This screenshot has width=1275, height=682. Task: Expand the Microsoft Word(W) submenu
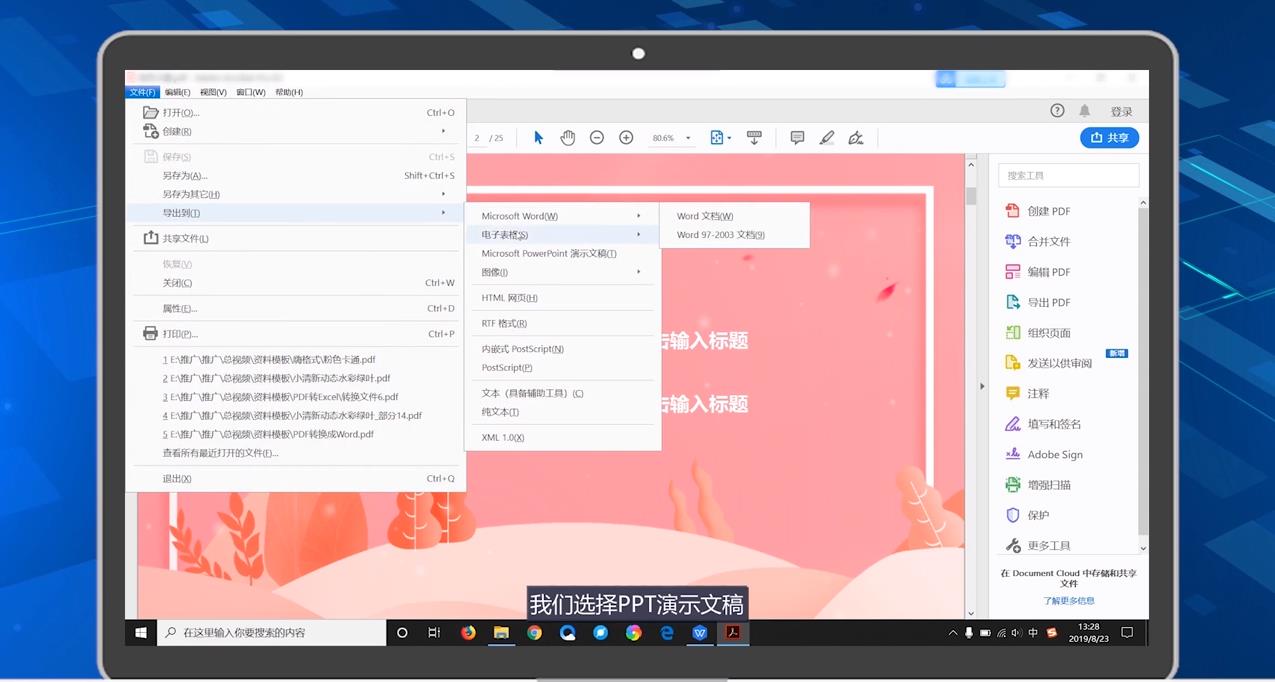click(563, 216)
